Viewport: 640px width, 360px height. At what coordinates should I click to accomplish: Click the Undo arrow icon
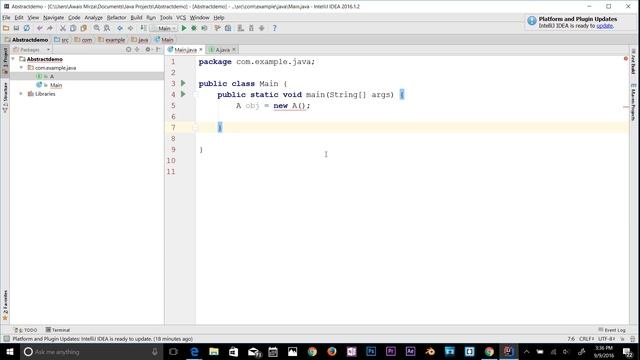pyautogui.click(x=40, y=28)
